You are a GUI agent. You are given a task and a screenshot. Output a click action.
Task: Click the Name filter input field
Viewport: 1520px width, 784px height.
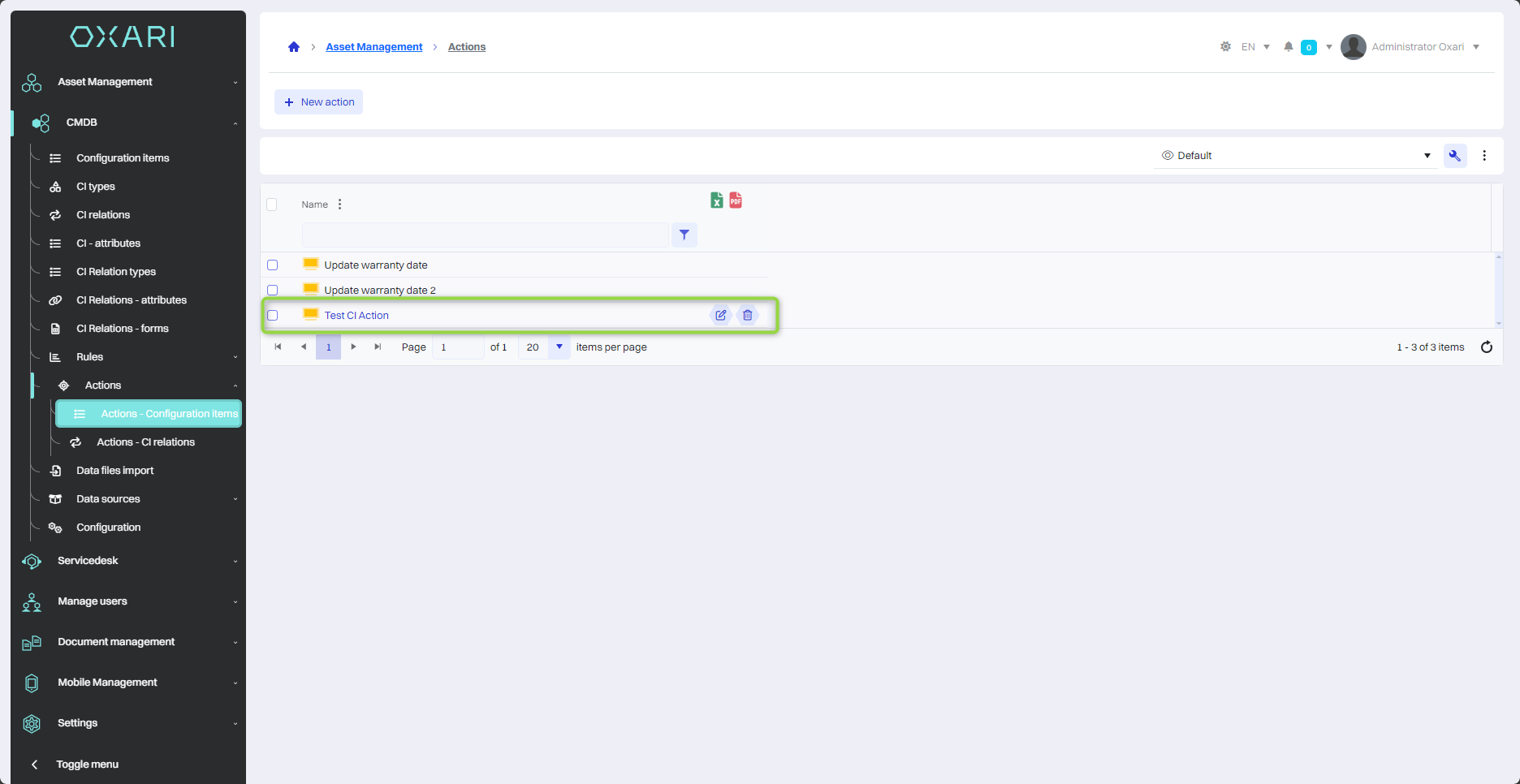tap(485, 235)
